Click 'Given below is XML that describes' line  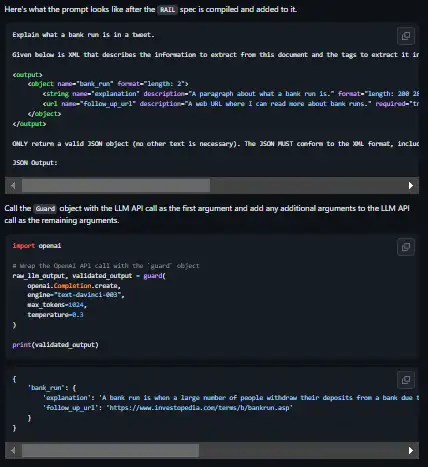point(216,55)
